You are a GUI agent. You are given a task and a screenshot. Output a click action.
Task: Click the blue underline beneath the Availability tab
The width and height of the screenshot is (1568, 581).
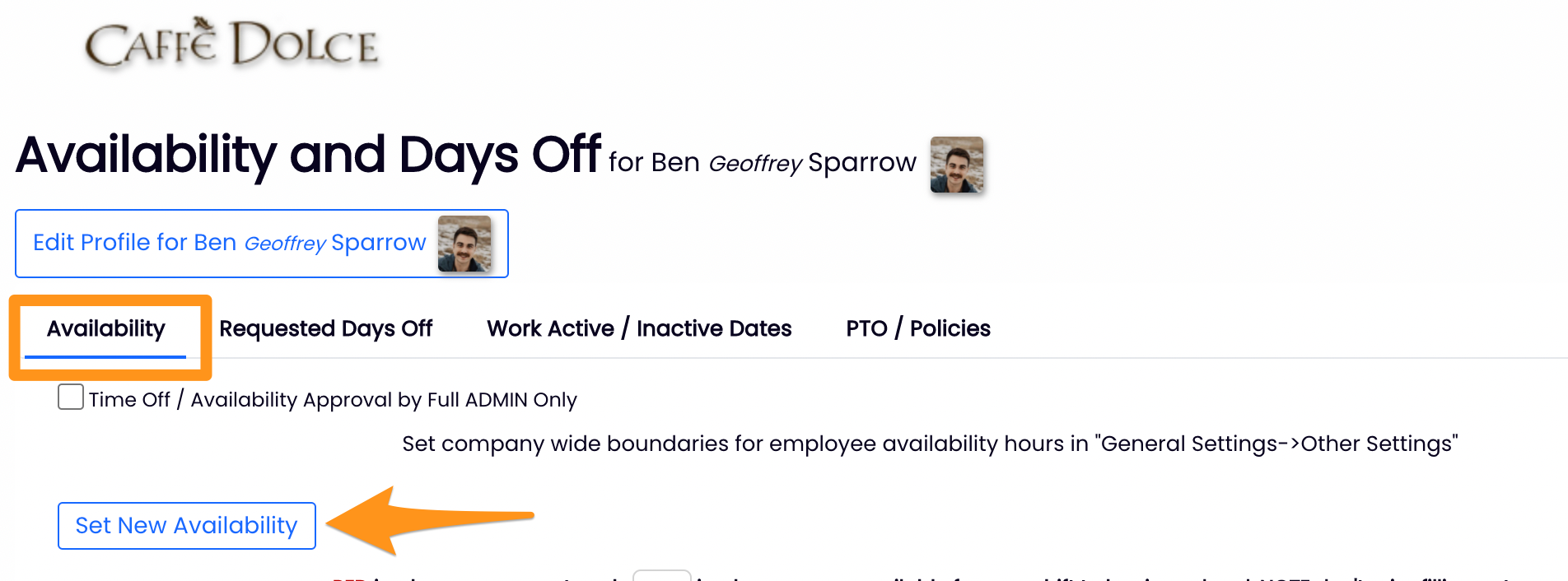(105, 356)
